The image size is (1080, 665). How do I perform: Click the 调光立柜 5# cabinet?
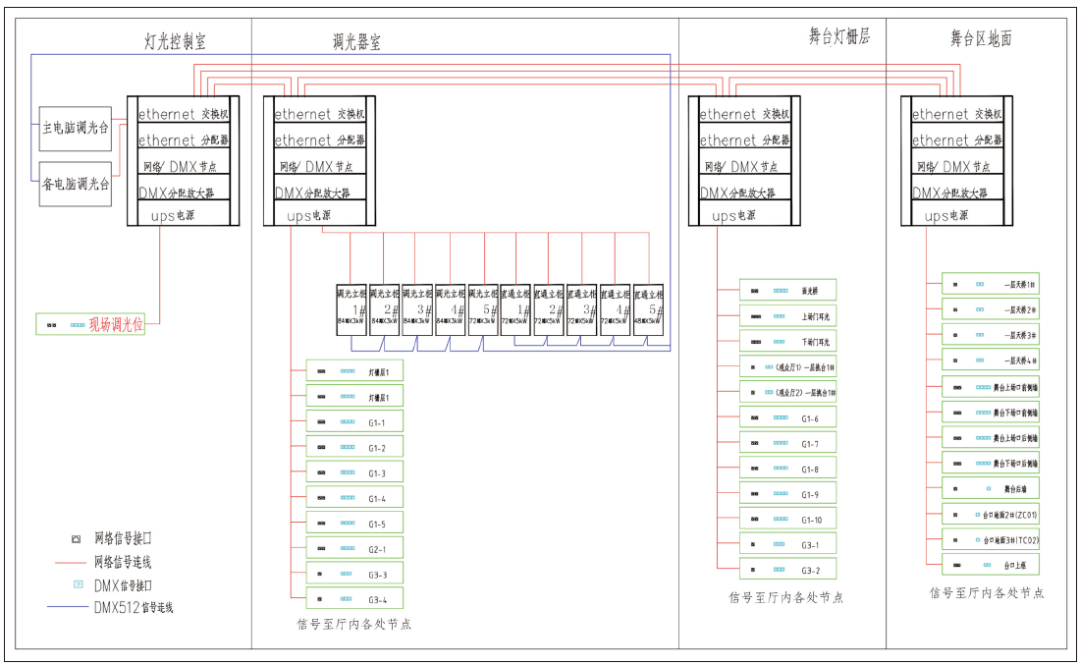483,309
